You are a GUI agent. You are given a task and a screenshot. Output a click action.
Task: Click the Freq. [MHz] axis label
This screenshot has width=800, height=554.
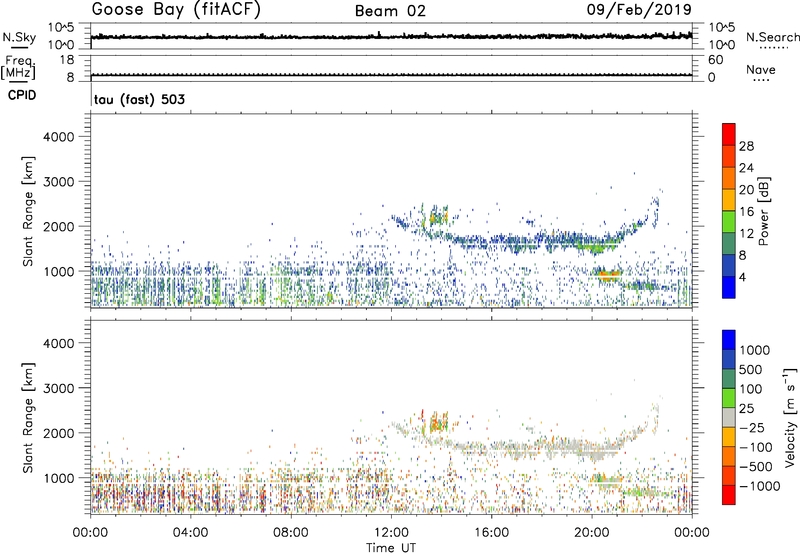coord(17,69)
